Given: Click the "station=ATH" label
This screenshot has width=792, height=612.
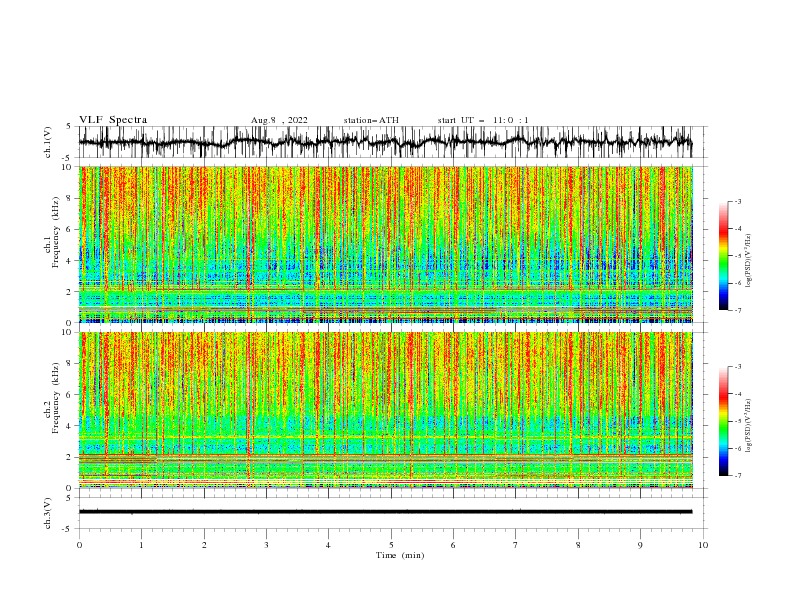Looking at the screenshot, I should [371, 120].
